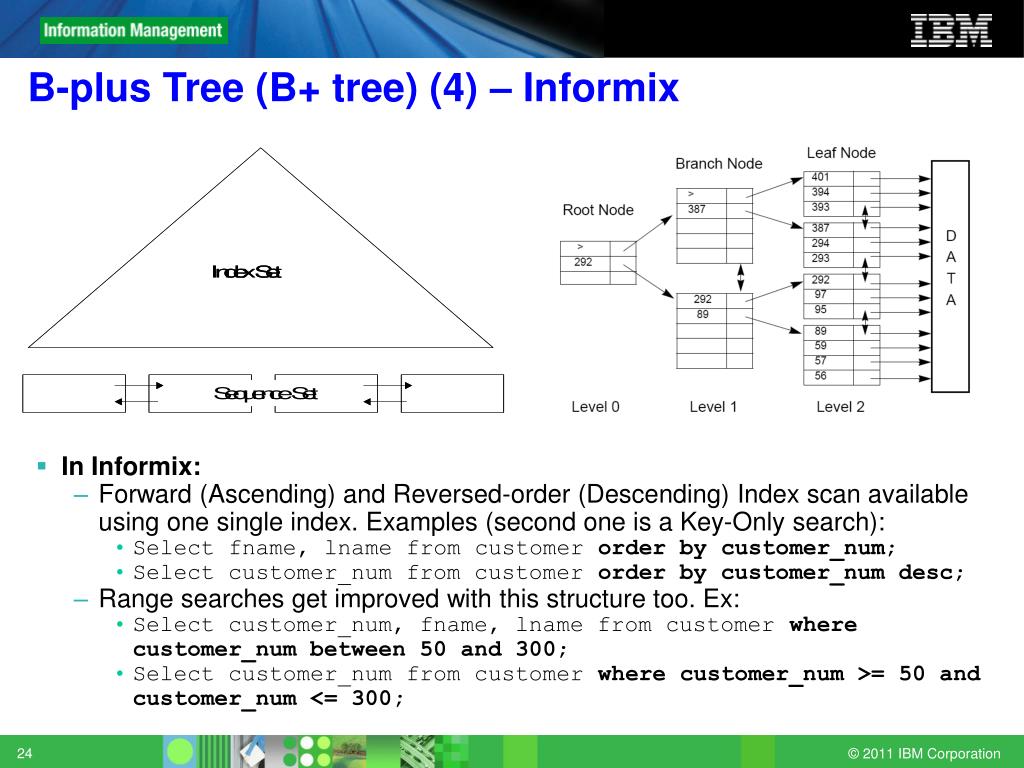Click the "Leaf Node" label
The image size is (1024, 768).
pyautogui.click(x=840, y=153)
